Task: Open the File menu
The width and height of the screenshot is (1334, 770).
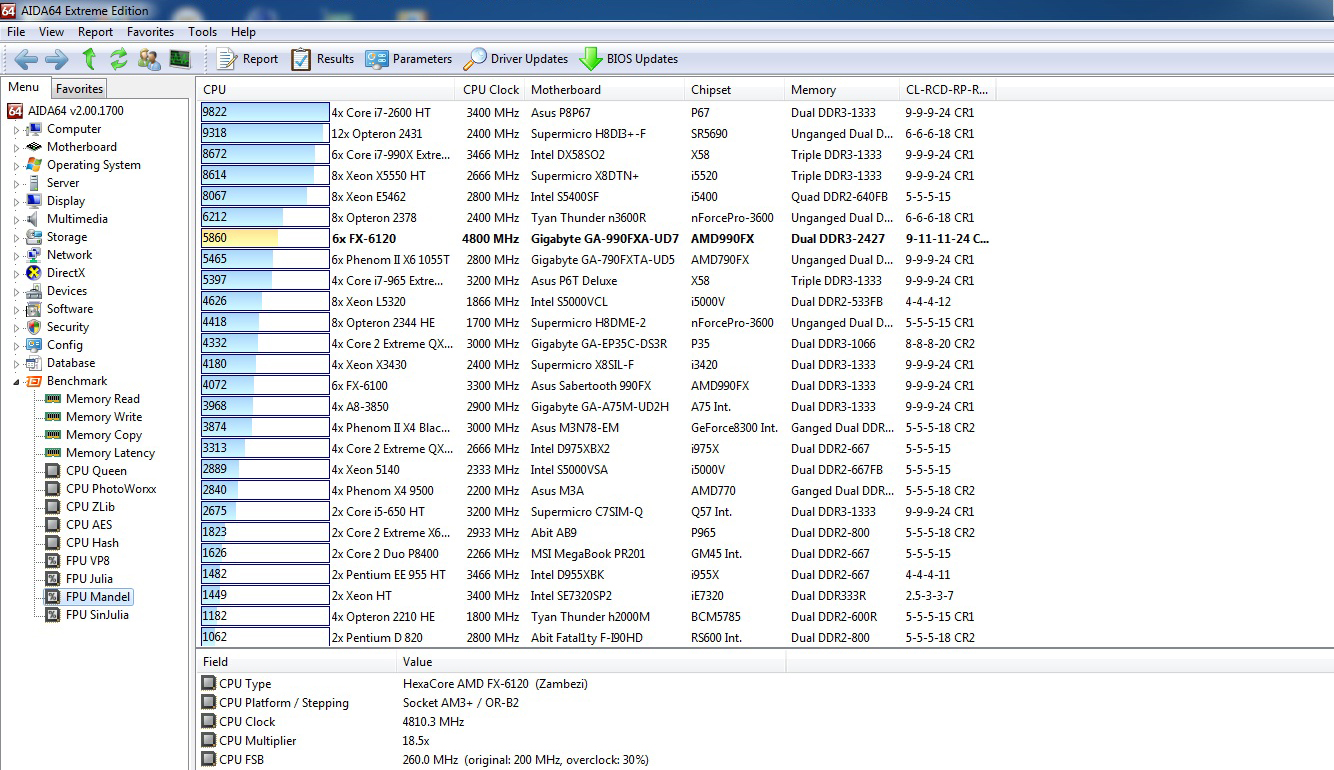Action: pyautogui.click(x=16, y=32)
